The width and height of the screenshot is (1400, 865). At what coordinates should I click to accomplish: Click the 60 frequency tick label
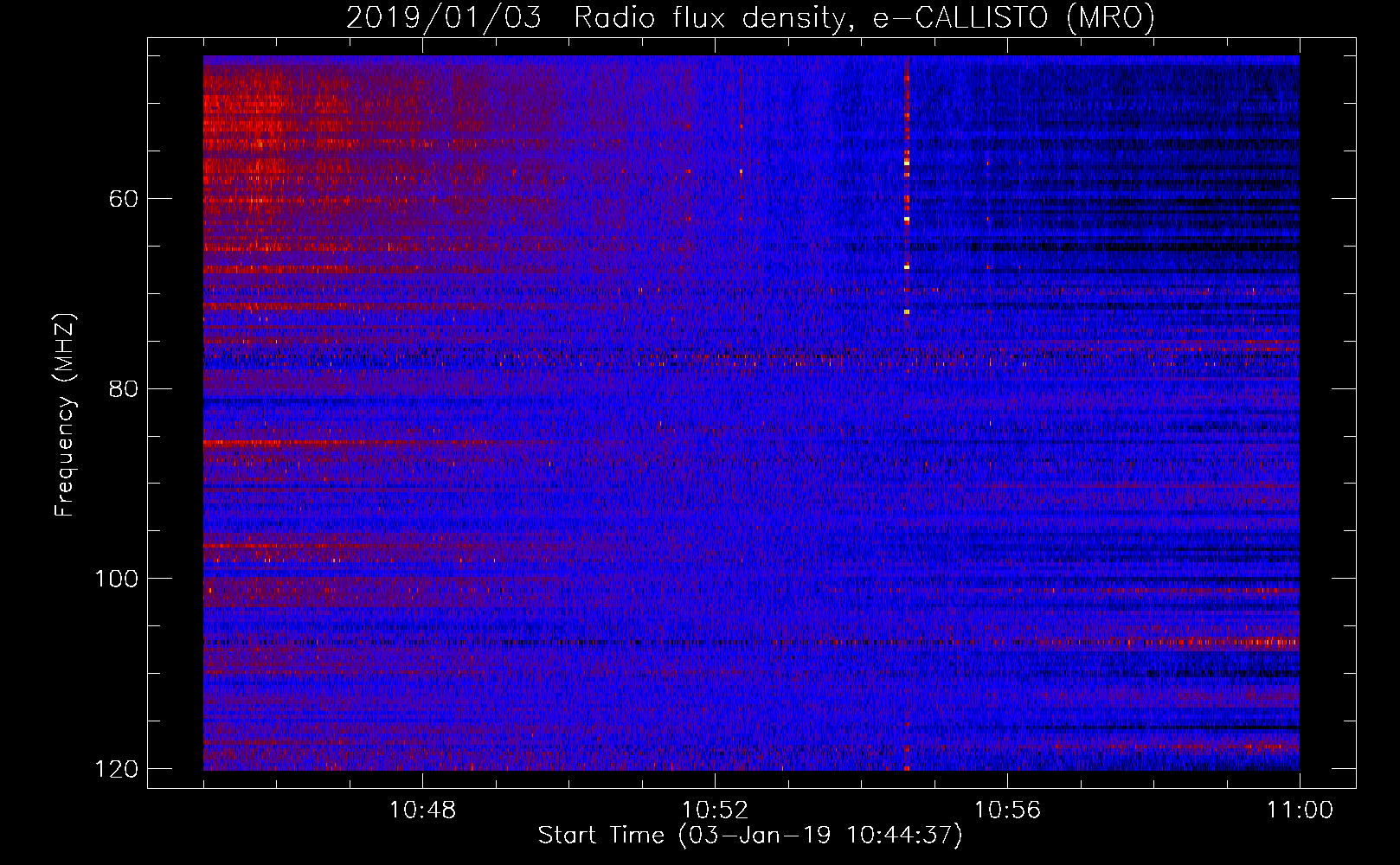(124, 199)
